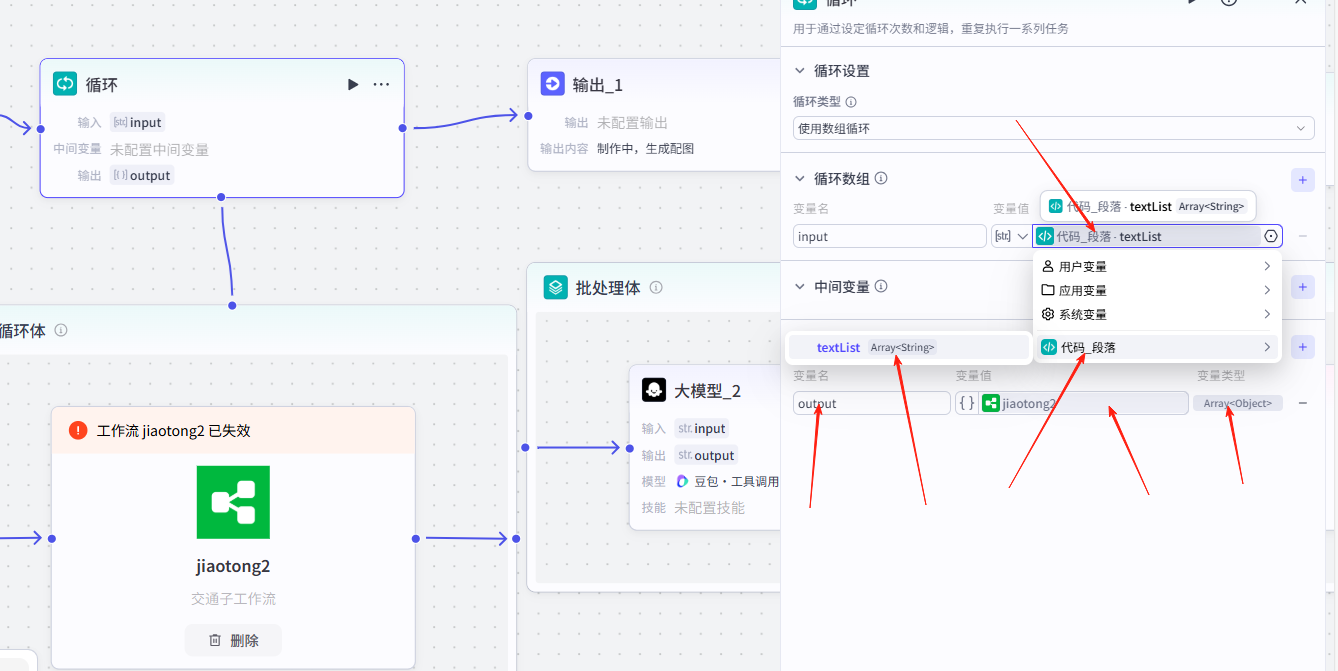Add a 中间变量 with plus button
This screenshot has width=1338, height=671.
(1302, 287)
